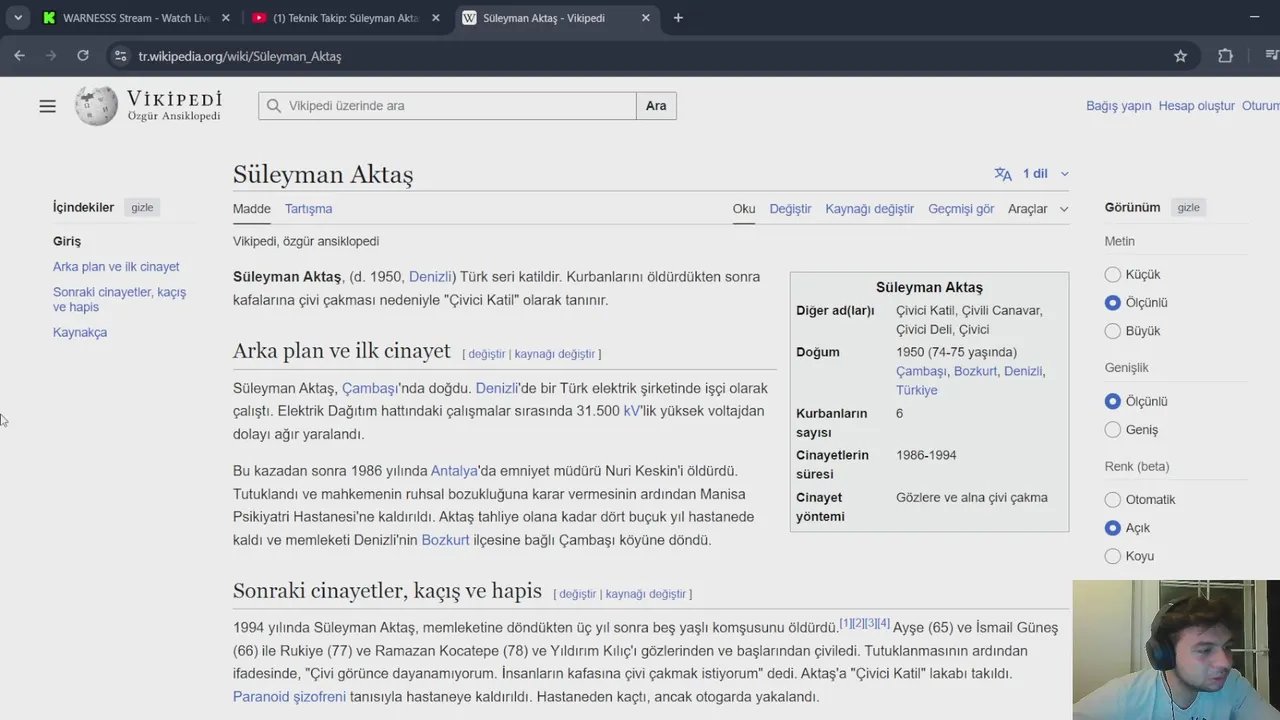Click kaynağı değiştir beside Arka plan heading
The width and height of the screenshot is (1280, 720).
(x=555, y=354)
